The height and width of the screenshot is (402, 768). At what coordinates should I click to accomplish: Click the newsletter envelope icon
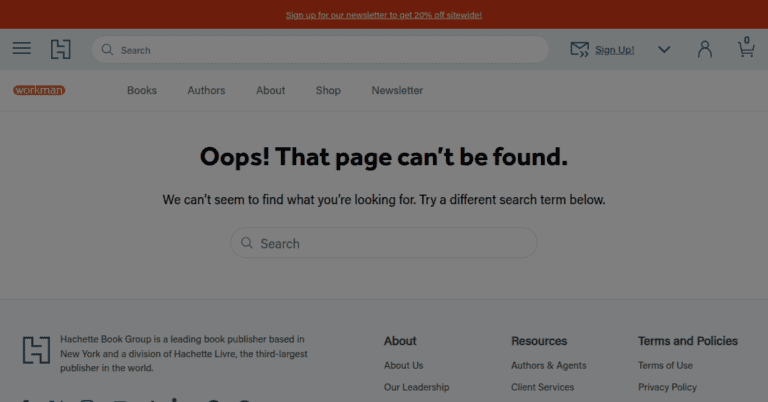click(x=579, y=49)
